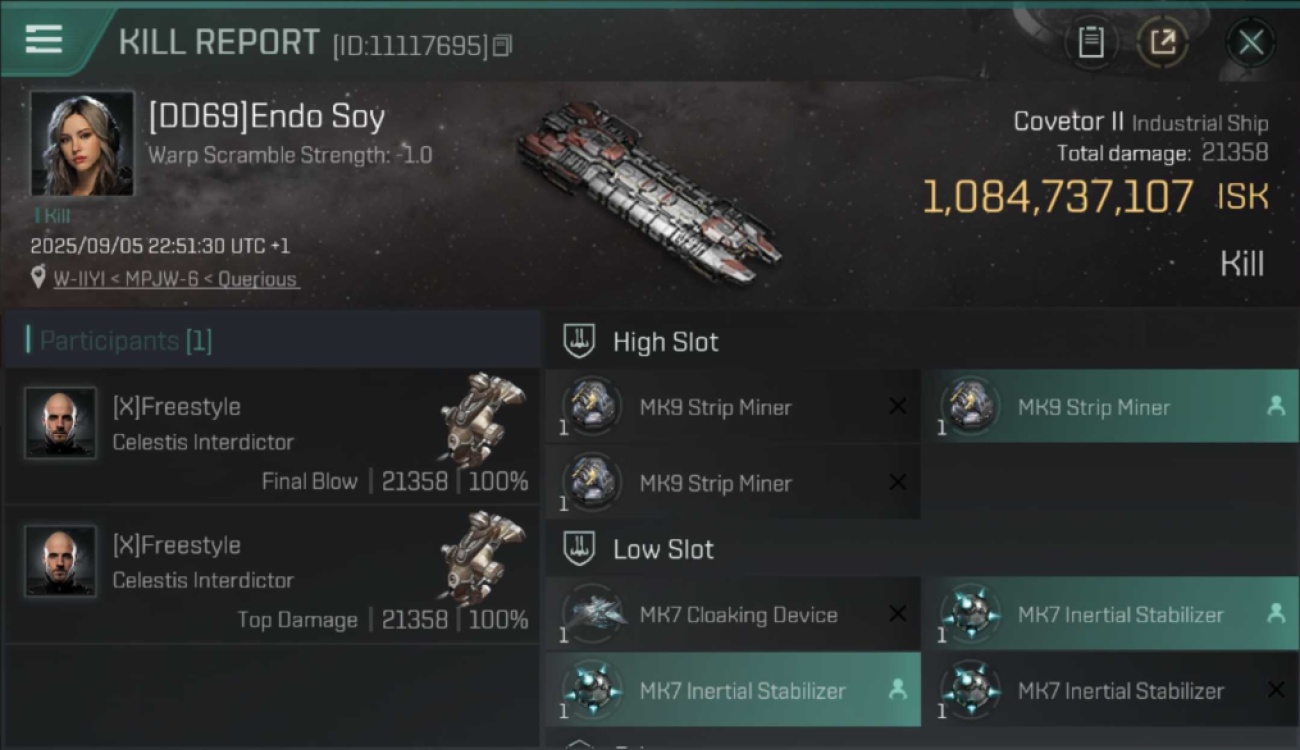Close the kill report window

(x=1250, y=42)
